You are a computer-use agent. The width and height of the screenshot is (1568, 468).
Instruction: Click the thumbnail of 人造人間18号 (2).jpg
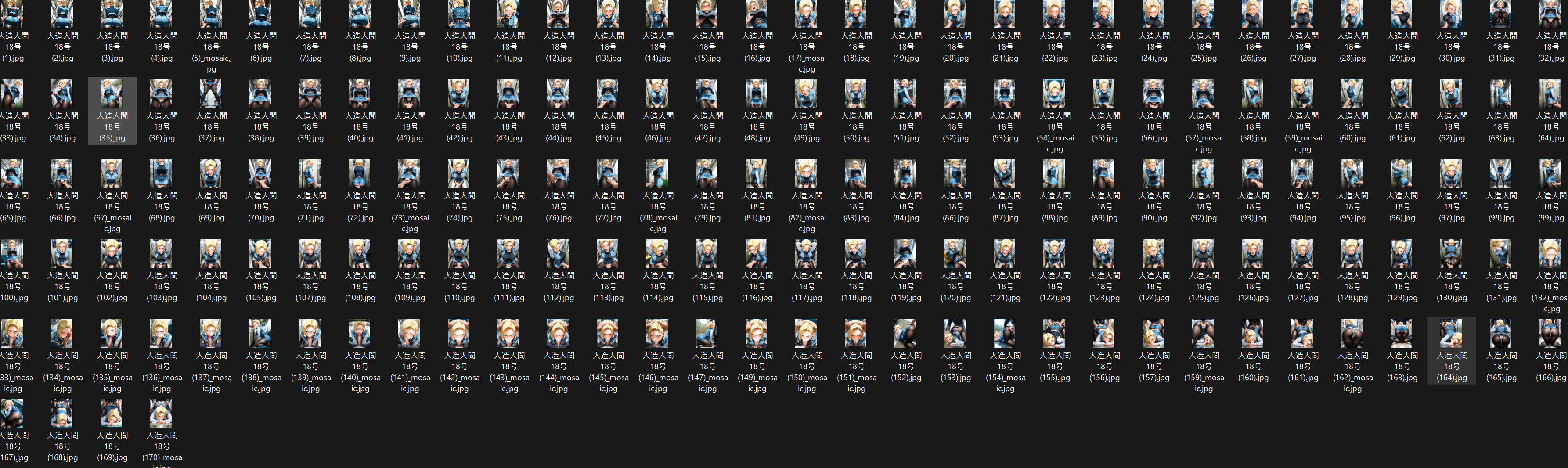pyautogui.click(x=62, y=14)
